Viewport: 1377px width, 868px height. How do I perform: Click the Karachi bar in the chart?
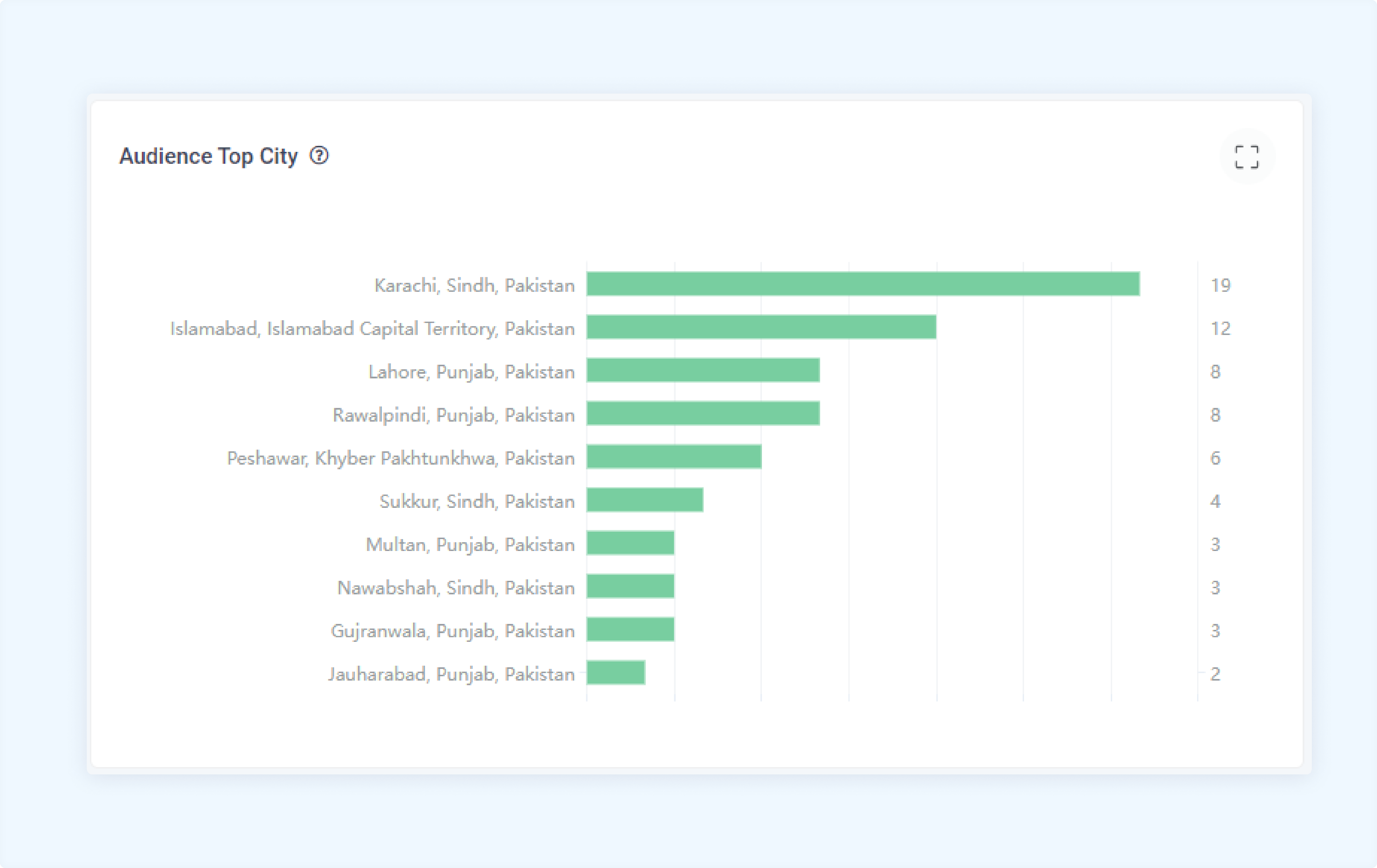click(x=863, y=284)
